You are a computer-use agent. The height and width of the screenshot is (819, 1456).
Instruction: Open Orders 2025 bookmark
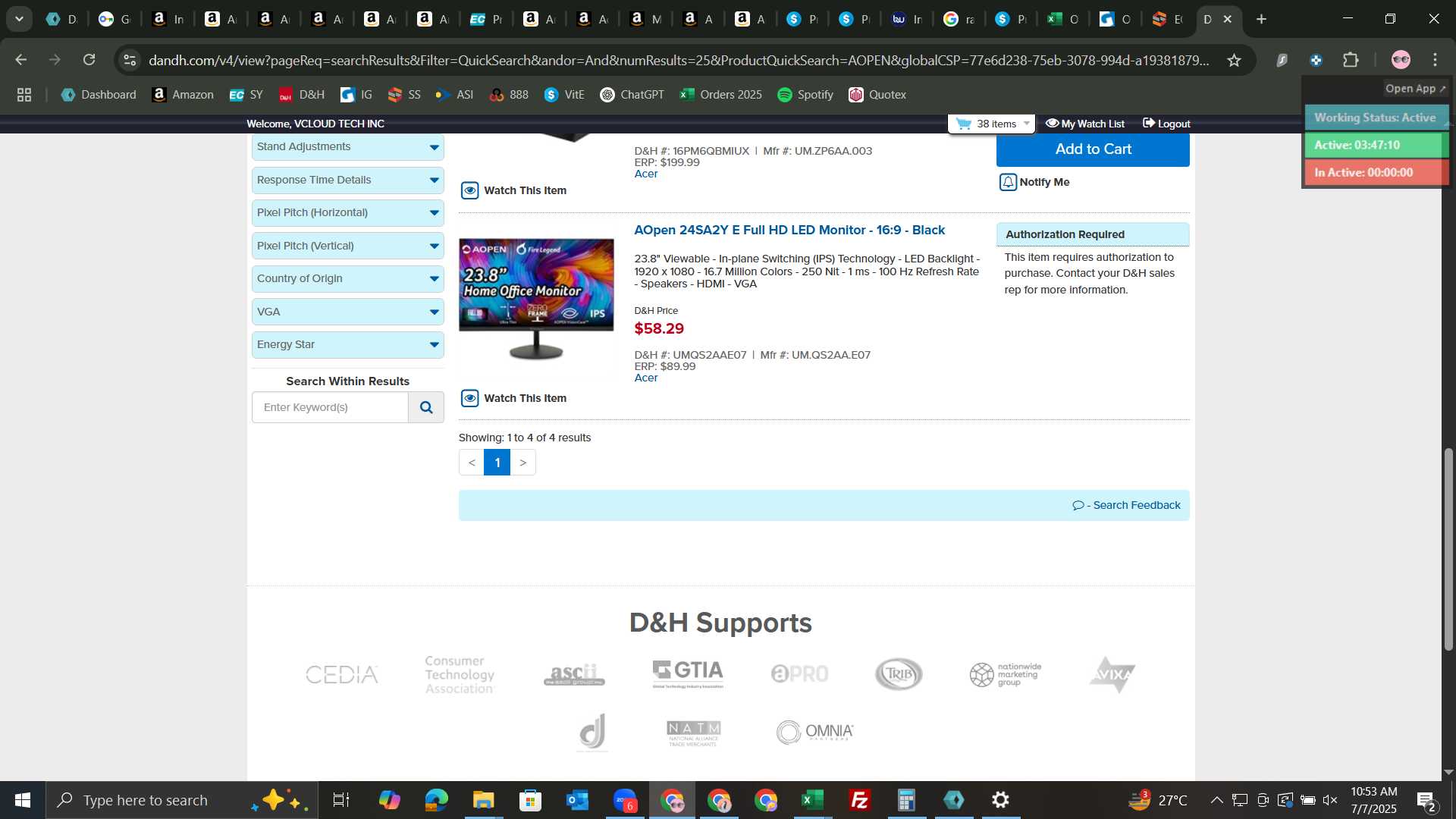click(x=721, y=95)
